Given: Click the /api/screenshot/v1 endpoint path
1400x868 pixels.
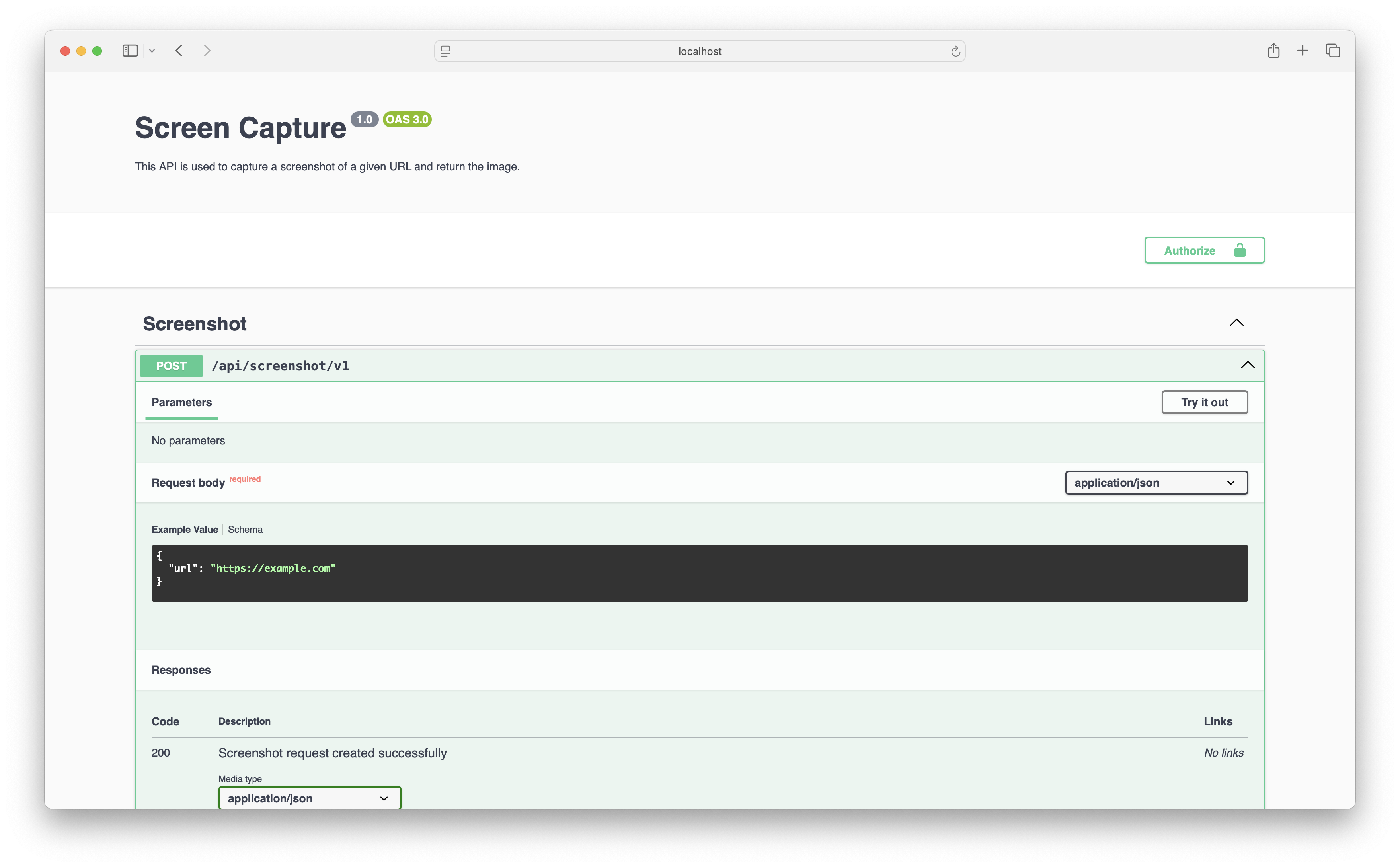Looking at the screenshot, I should click(280, 366).
